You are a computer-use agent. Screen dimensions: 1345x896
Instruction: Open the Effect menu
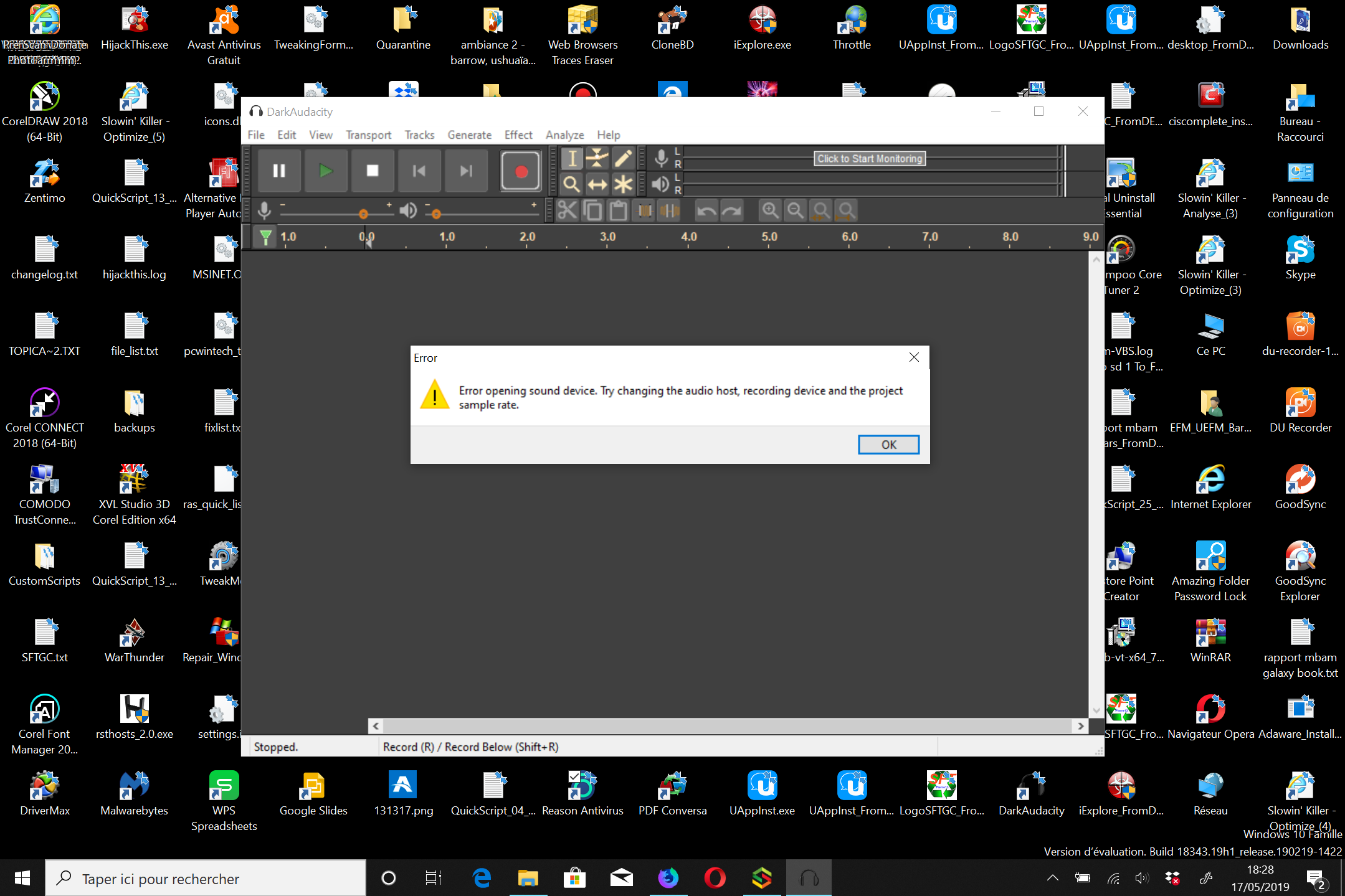click(x=518, y=135)
